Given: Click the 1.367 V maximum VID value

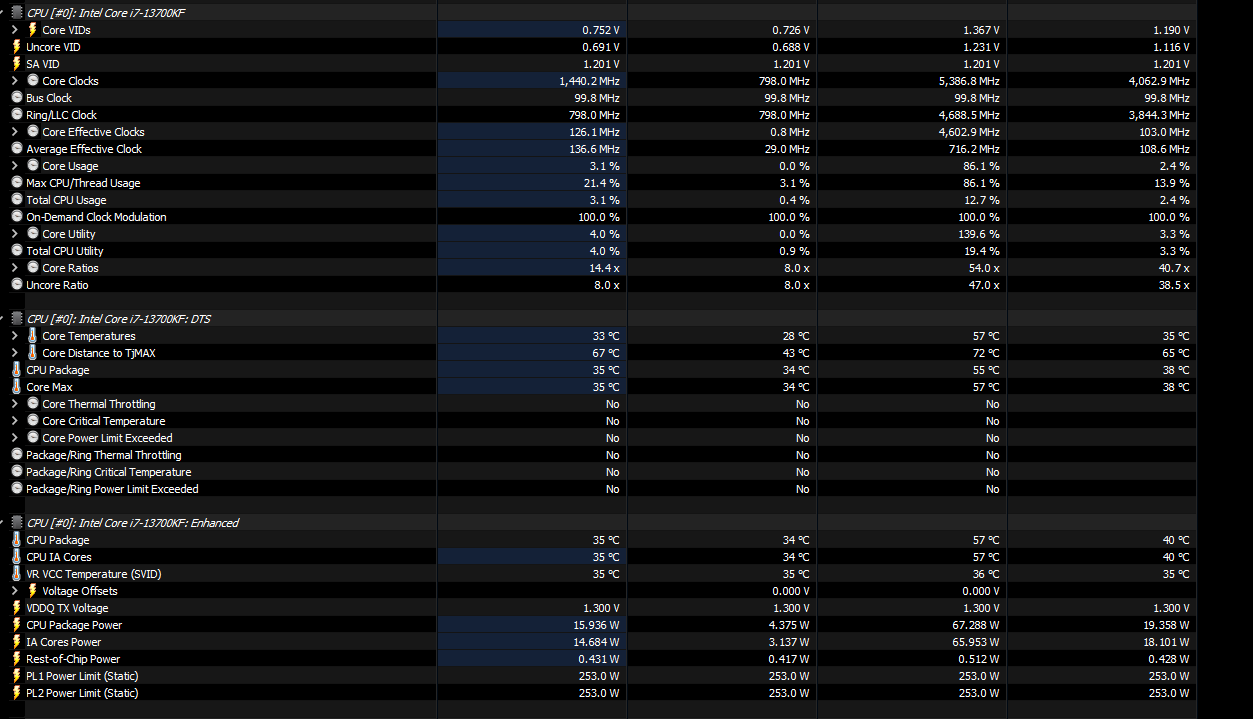Looking at the screenshot, I should tap(981, 30).
